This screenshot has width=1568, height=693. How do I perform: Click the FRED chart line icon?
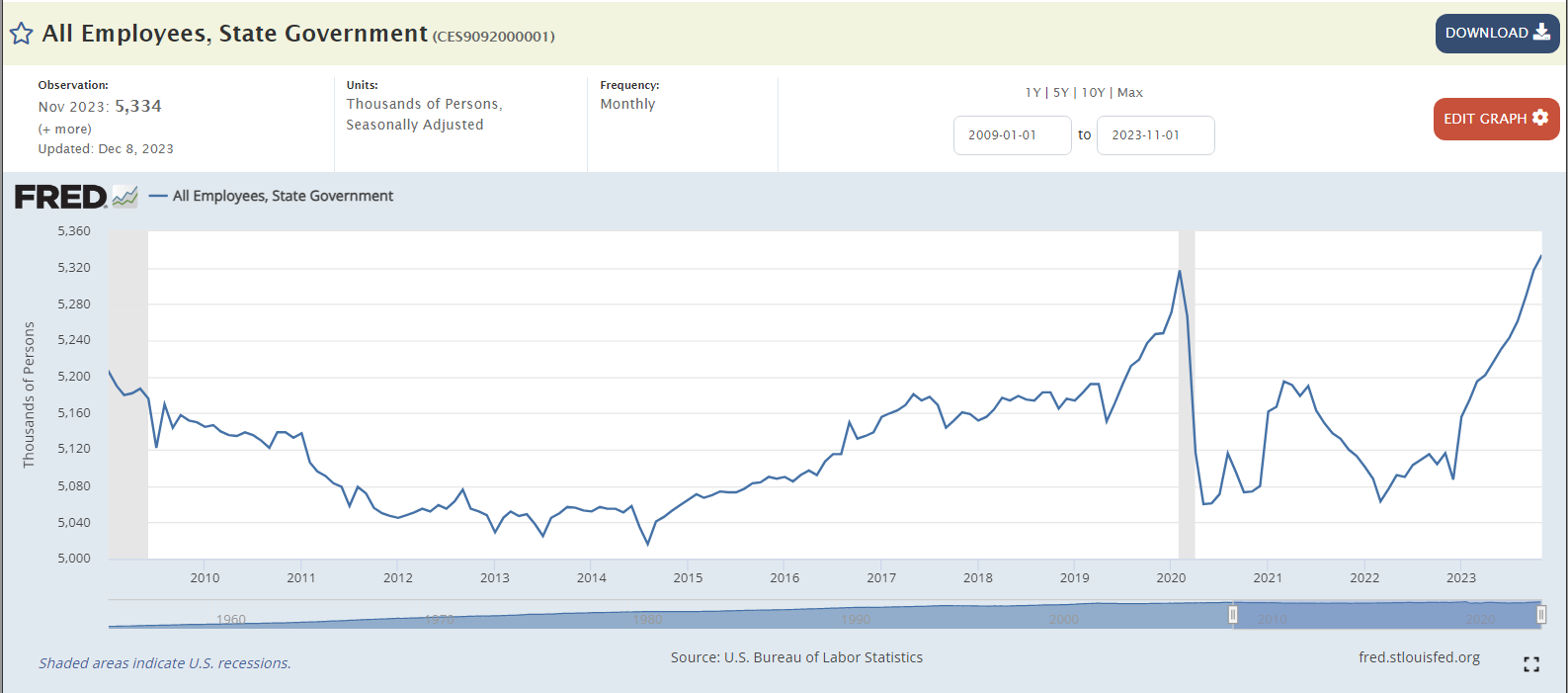125,197
